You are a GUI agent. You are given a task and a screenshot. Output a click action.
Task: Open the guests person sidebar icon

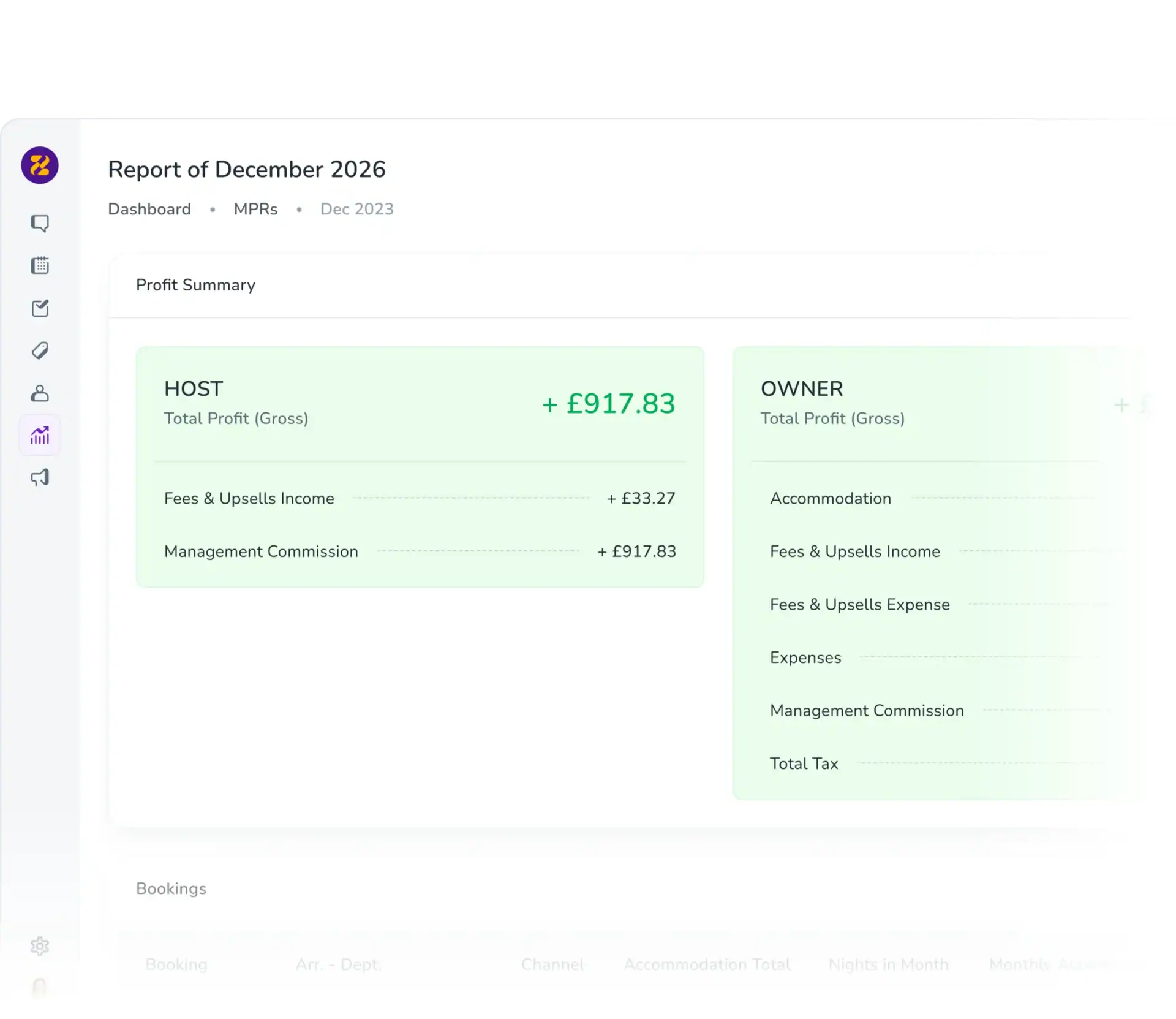[x=40, y=393]
